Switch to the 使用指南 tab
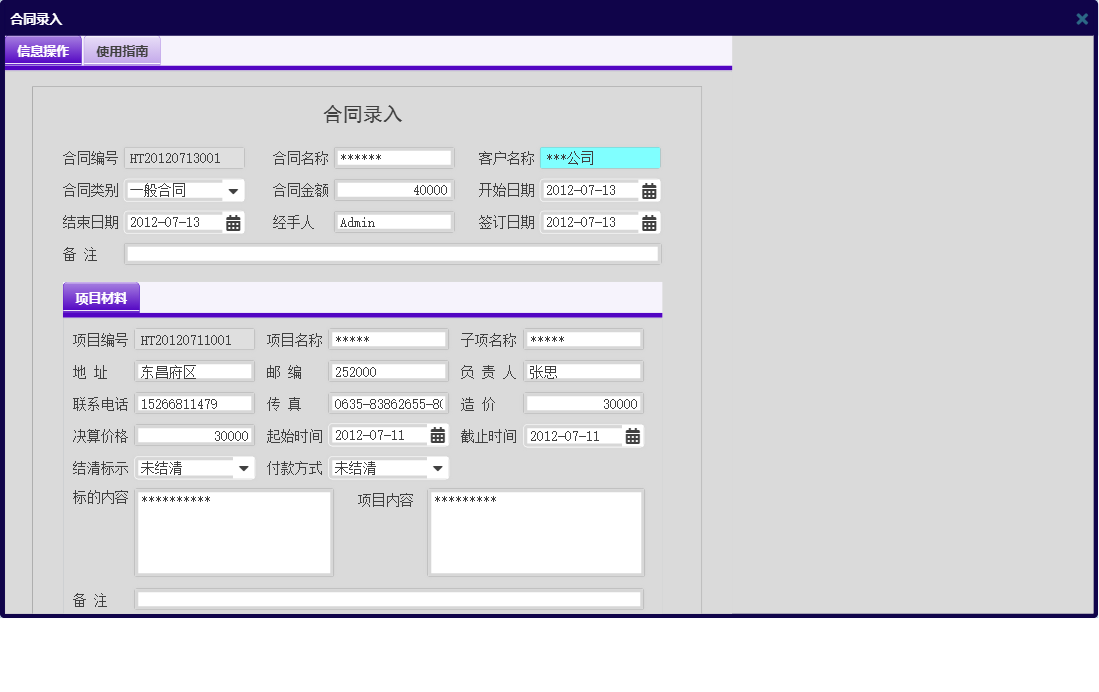 coord(120,50)
